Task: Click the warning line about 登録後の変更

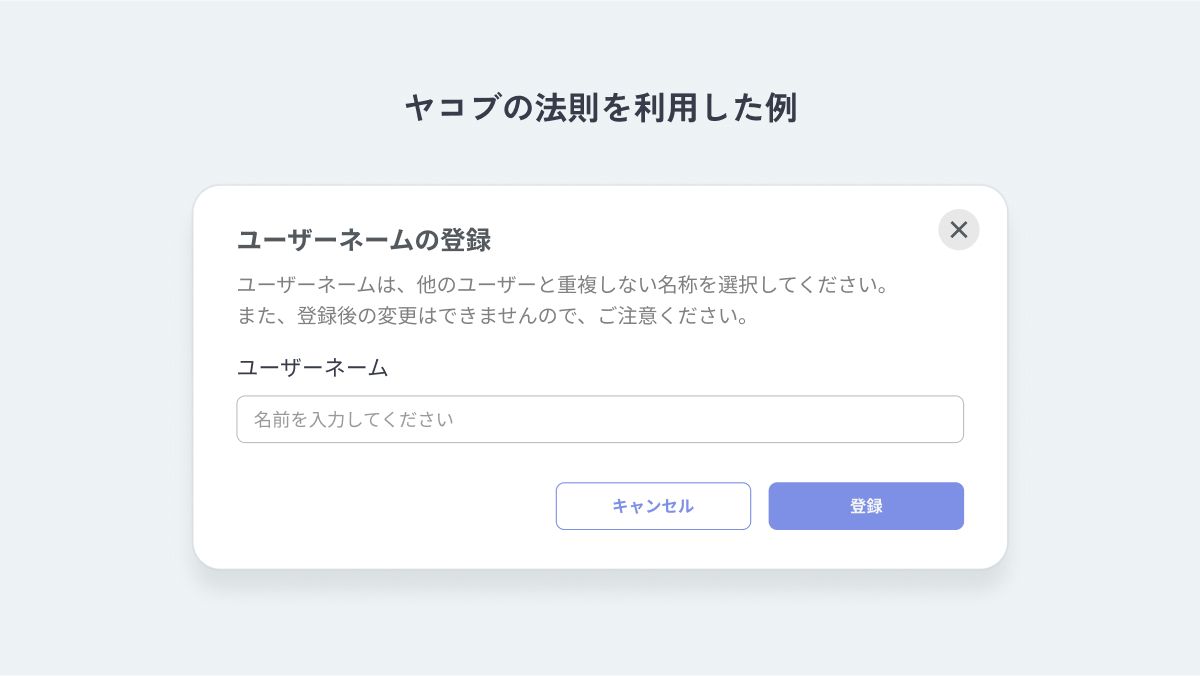Action: (x=492, y=317)
